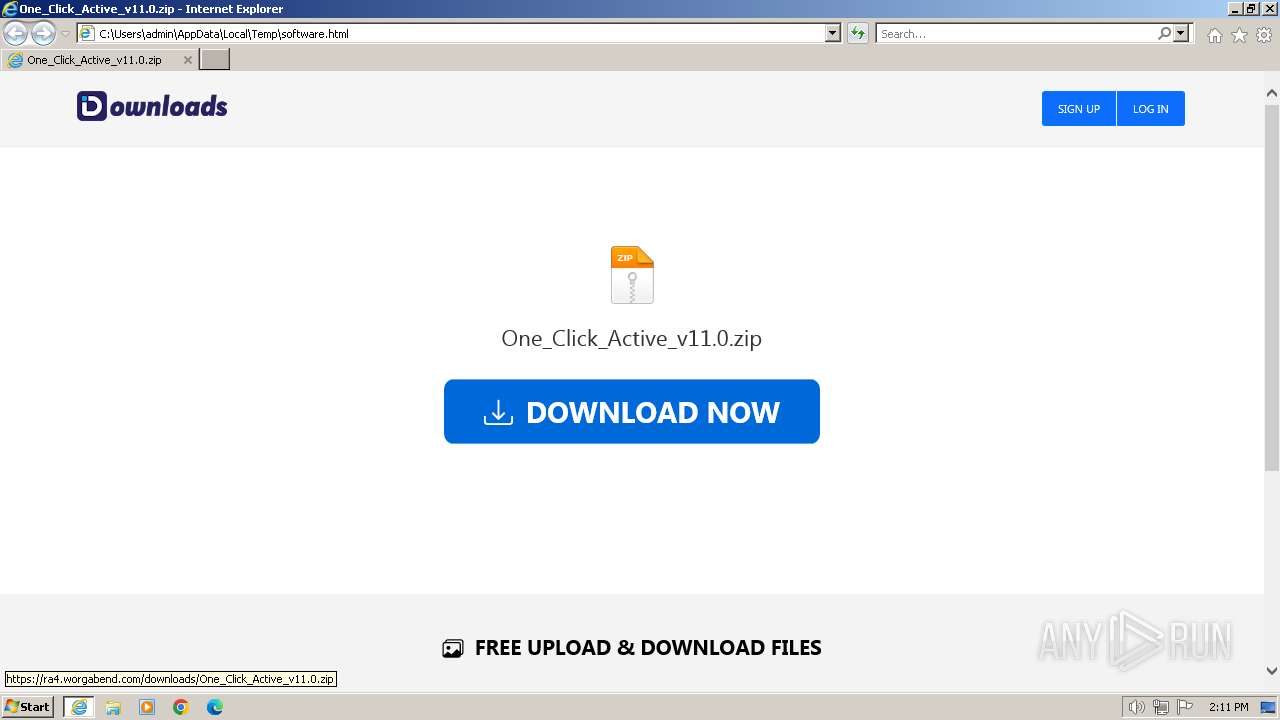Click the magnifier search icon
Viewport: 1280px width, 720px height.
(x=1164, y=34)
